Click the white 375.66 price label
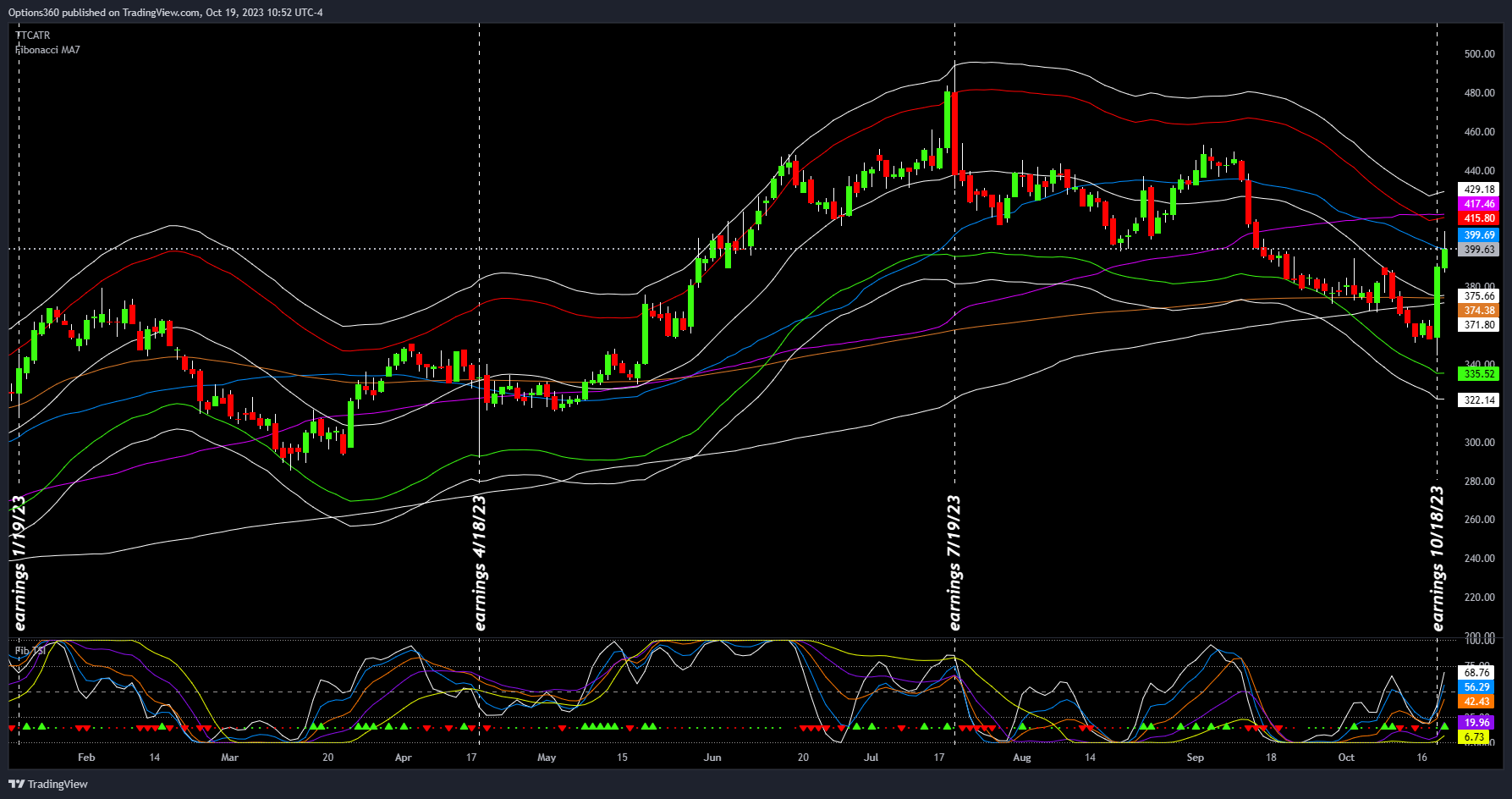This screenshot has height=799, width=1512. pos(1479,296)
